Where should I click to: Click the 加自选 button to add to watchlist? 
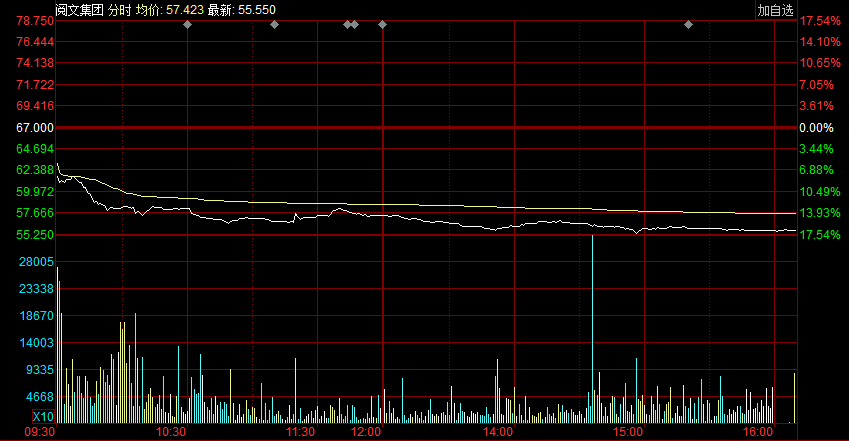click(x=775, y=10)
